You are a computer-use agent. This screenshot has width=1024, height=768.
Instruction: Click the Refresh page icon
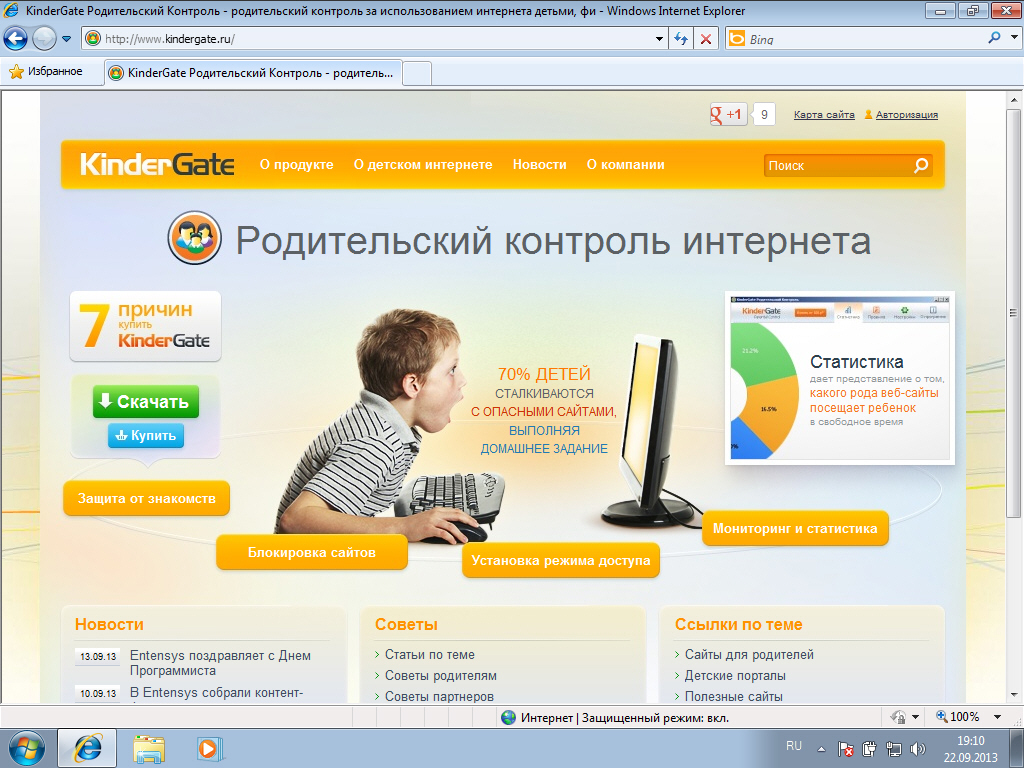click(x=681, y=39)
